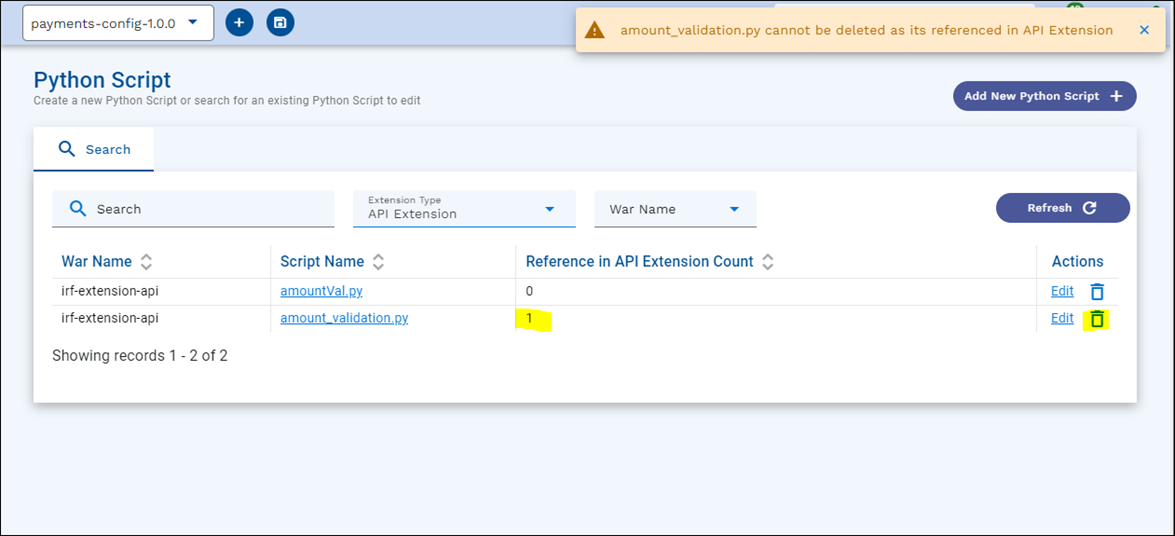The image size is (1175, 536).
Task: Click into the Search input field
Action: pos(210,209)
